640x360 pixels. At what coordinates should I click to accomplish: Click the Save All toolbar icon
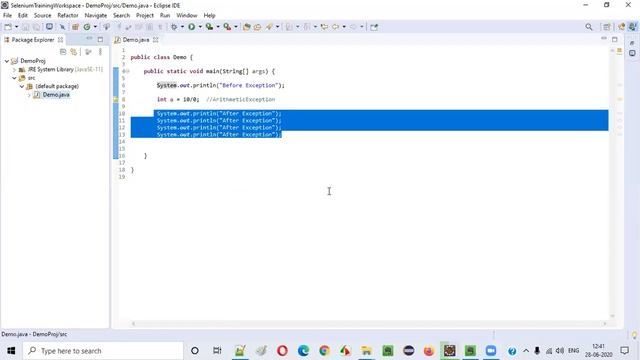[36, 27]
